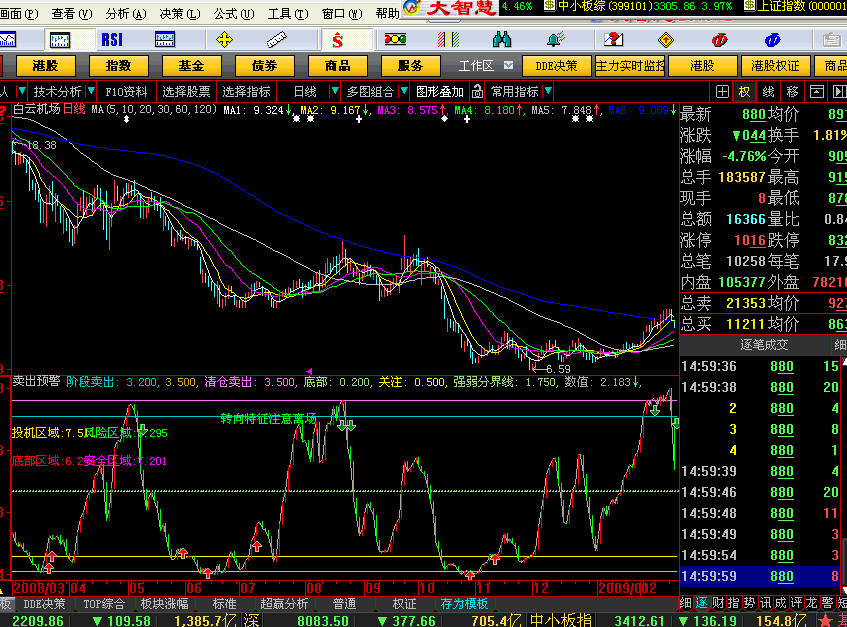The image size is (847, 627).
Task: Select the 细 detail tab
Action: [685, 603]
